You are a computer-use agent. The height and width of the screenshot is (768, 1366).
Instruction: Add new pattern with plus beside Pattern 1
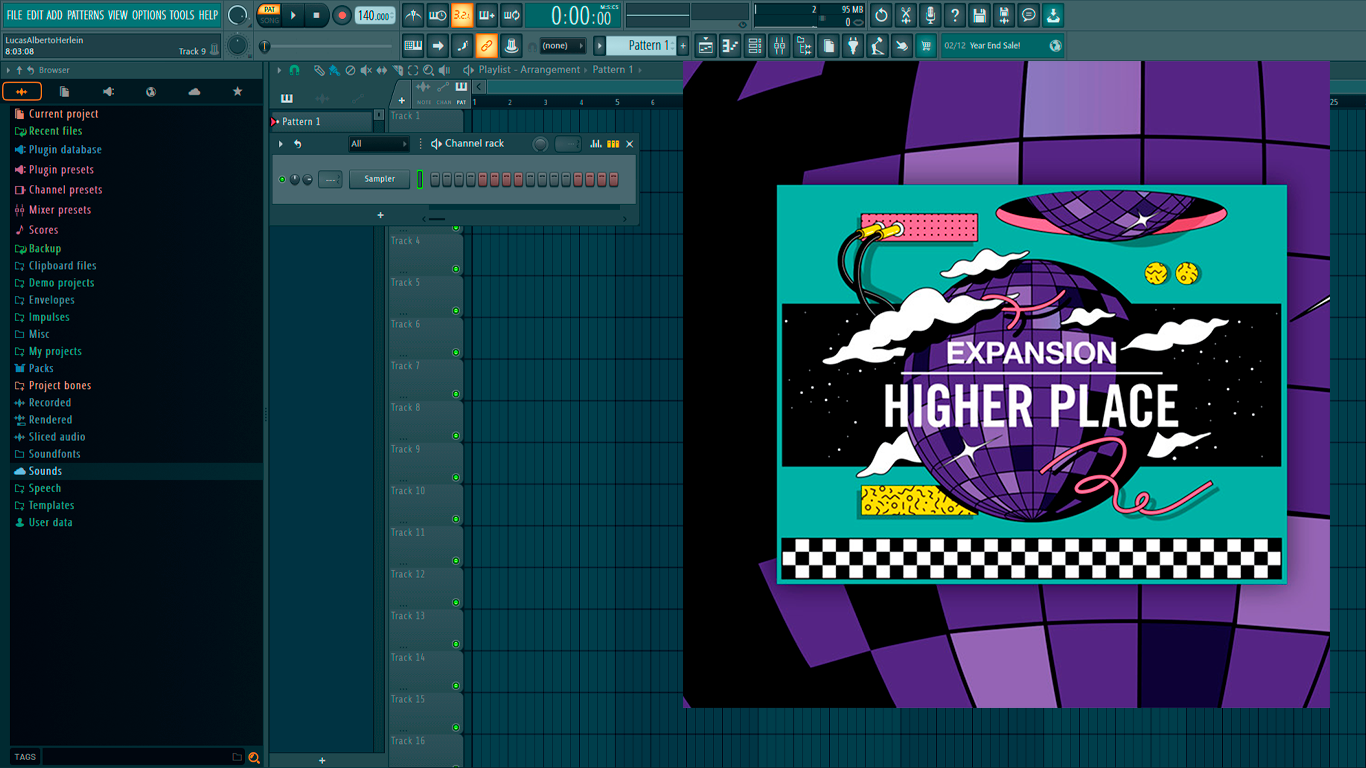683,46
